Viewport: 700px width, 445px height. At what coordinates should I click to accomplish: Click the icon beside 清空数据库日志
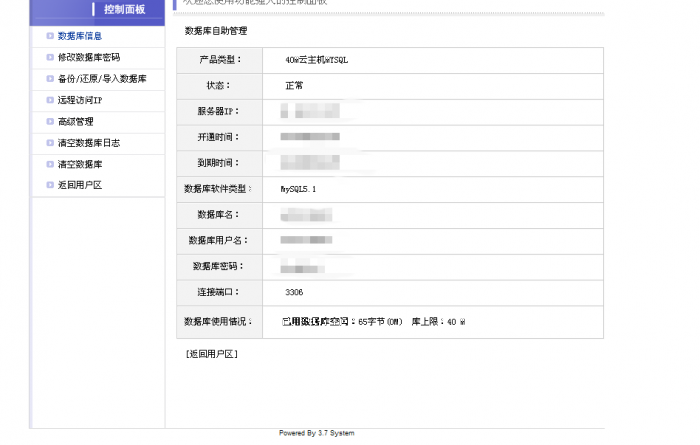pyautogui.click(x=50, y=143)
